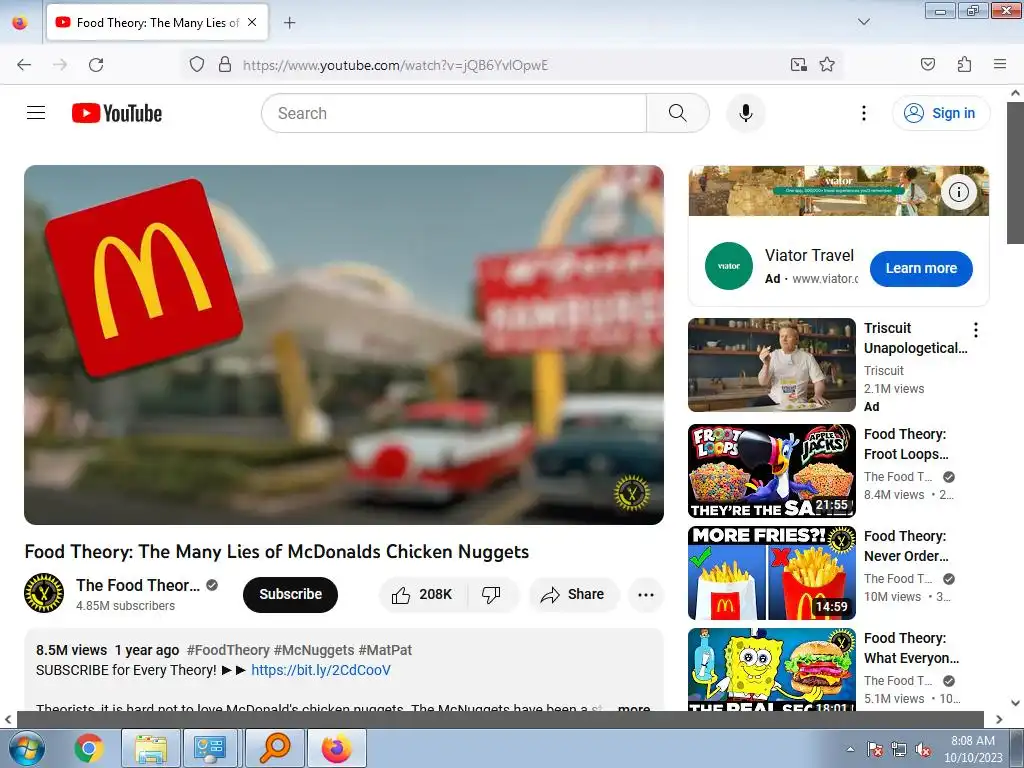Click the Viator Travel logo

pyautogui.click(x=729, y=266)
